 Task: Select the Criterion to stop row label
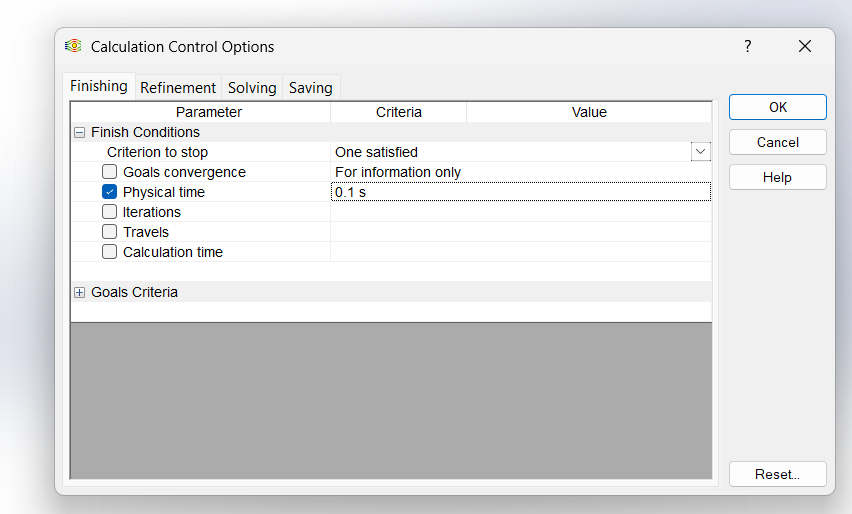(x=157, y=152)
